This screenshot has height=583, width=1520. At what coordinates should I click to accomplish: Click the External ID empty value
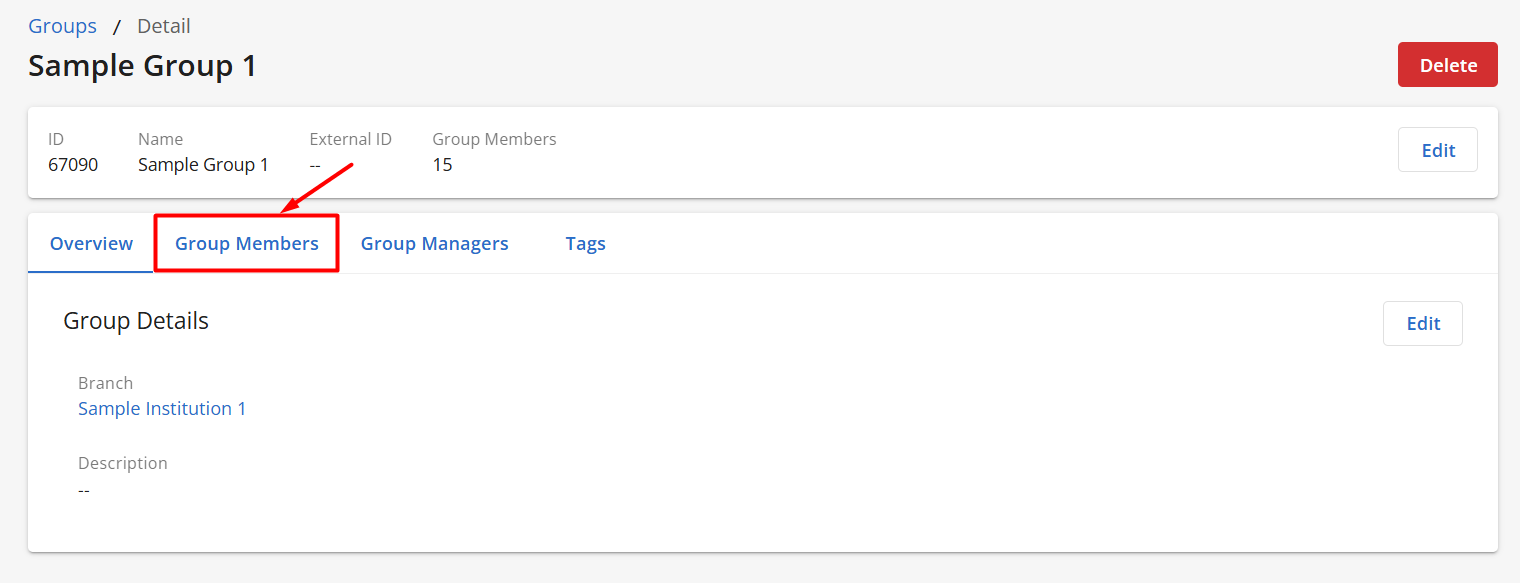pos(316,165)
